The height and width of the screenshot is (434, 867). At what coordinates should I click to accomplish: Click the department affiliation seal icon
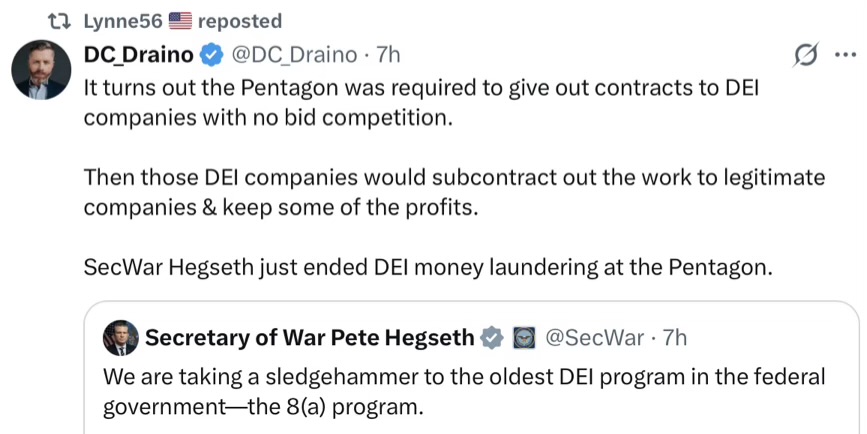(x=524, y=338)
